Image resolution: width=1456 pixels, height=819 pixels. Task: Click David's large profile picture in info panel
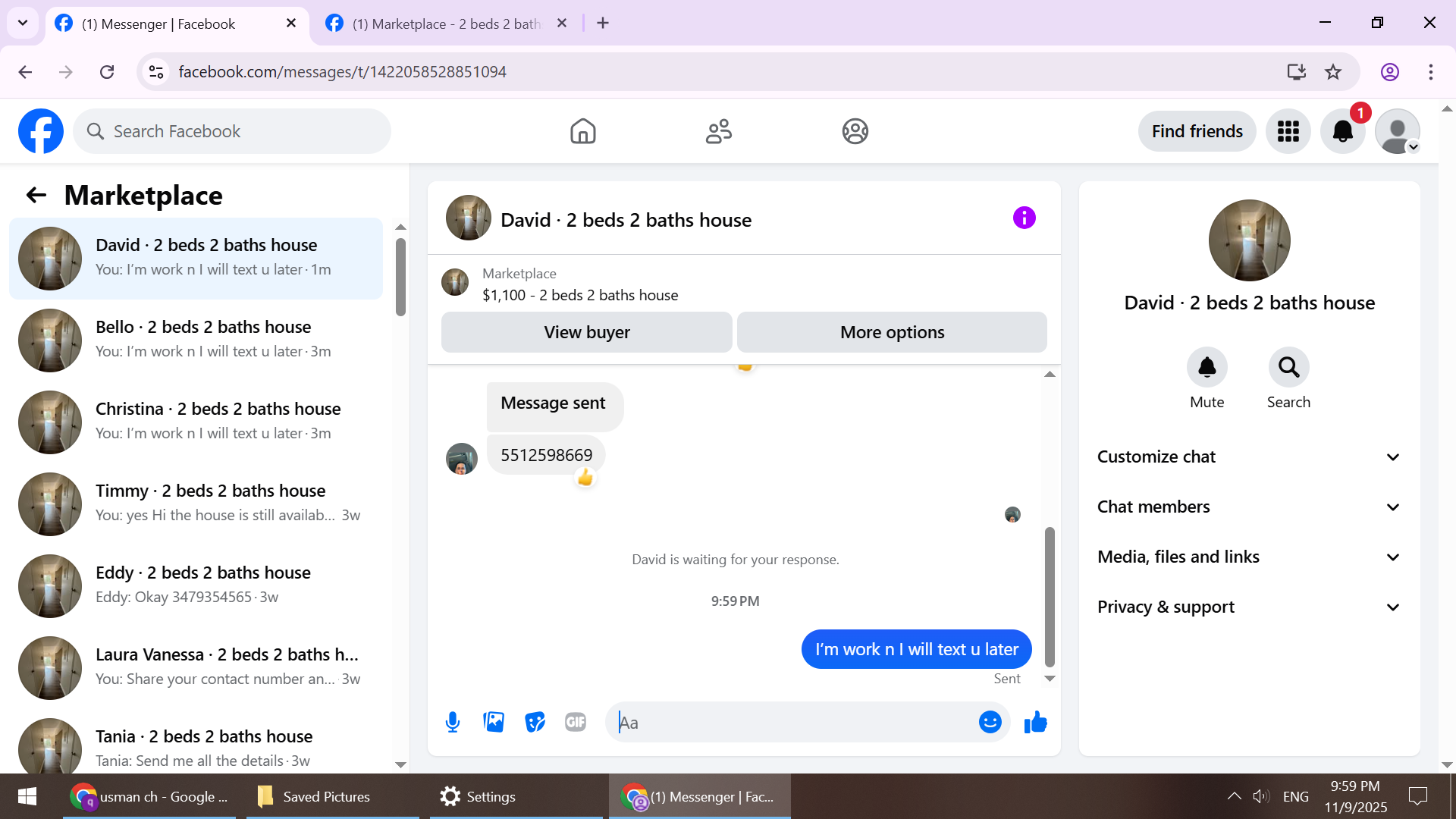coord(1249,240)
